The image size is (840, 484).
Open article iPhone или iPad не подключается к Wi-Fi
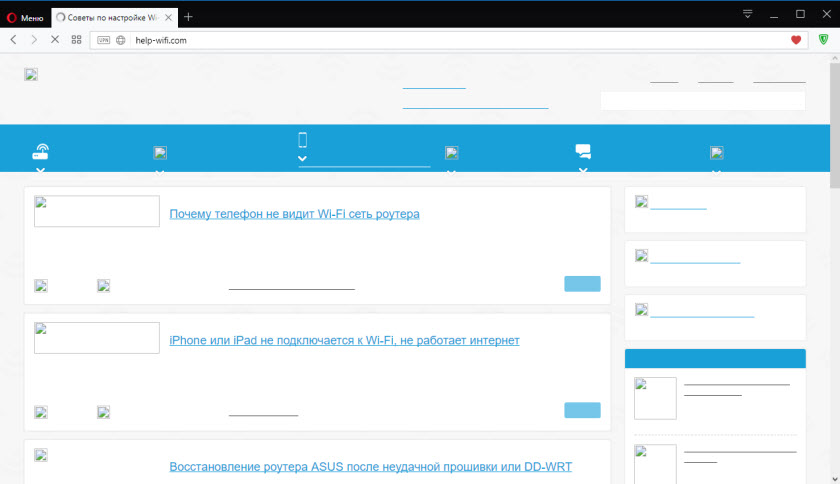pos(344,340)
